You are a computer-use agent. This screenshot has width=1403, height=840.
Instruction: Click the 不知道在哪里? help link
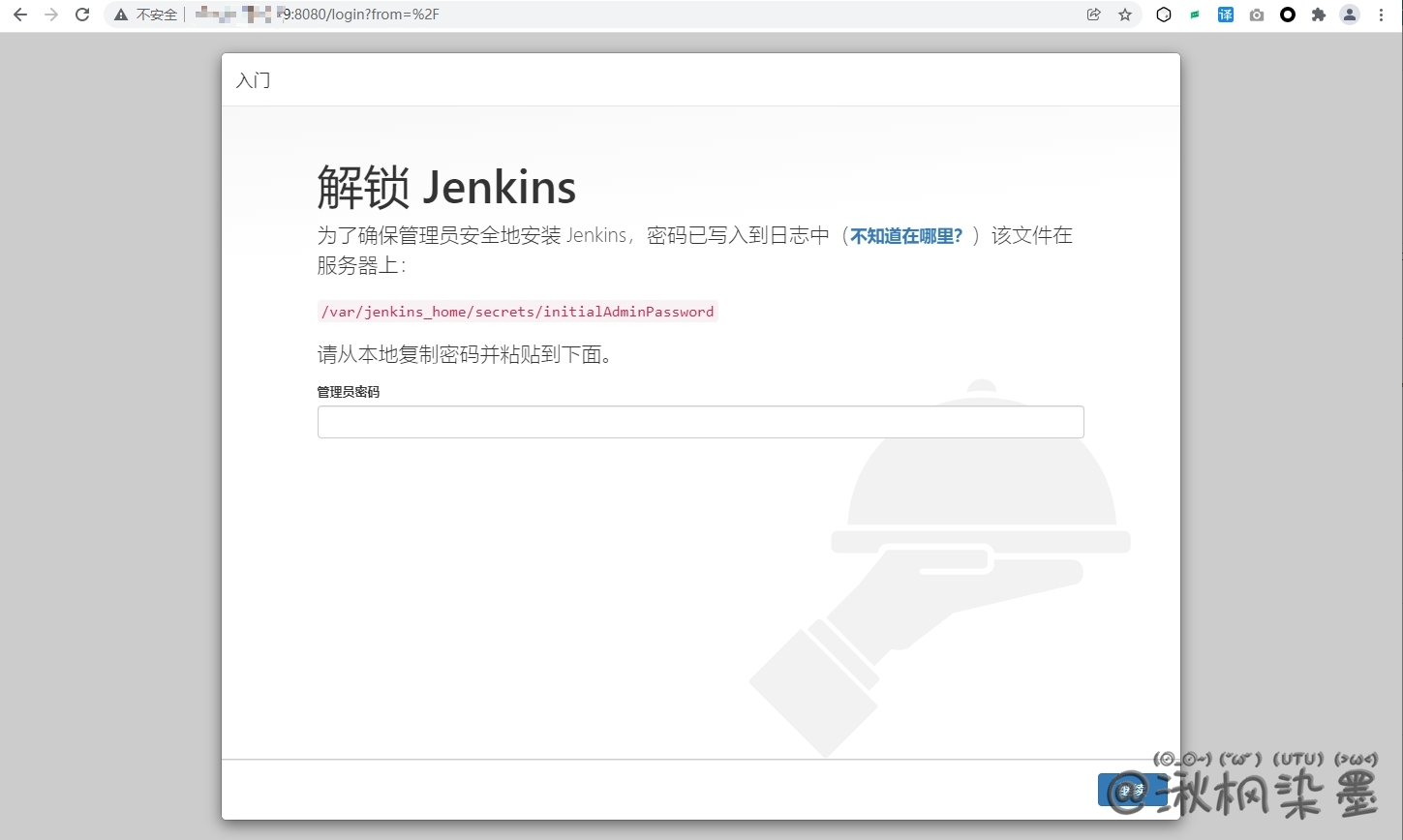pos(906,236)
